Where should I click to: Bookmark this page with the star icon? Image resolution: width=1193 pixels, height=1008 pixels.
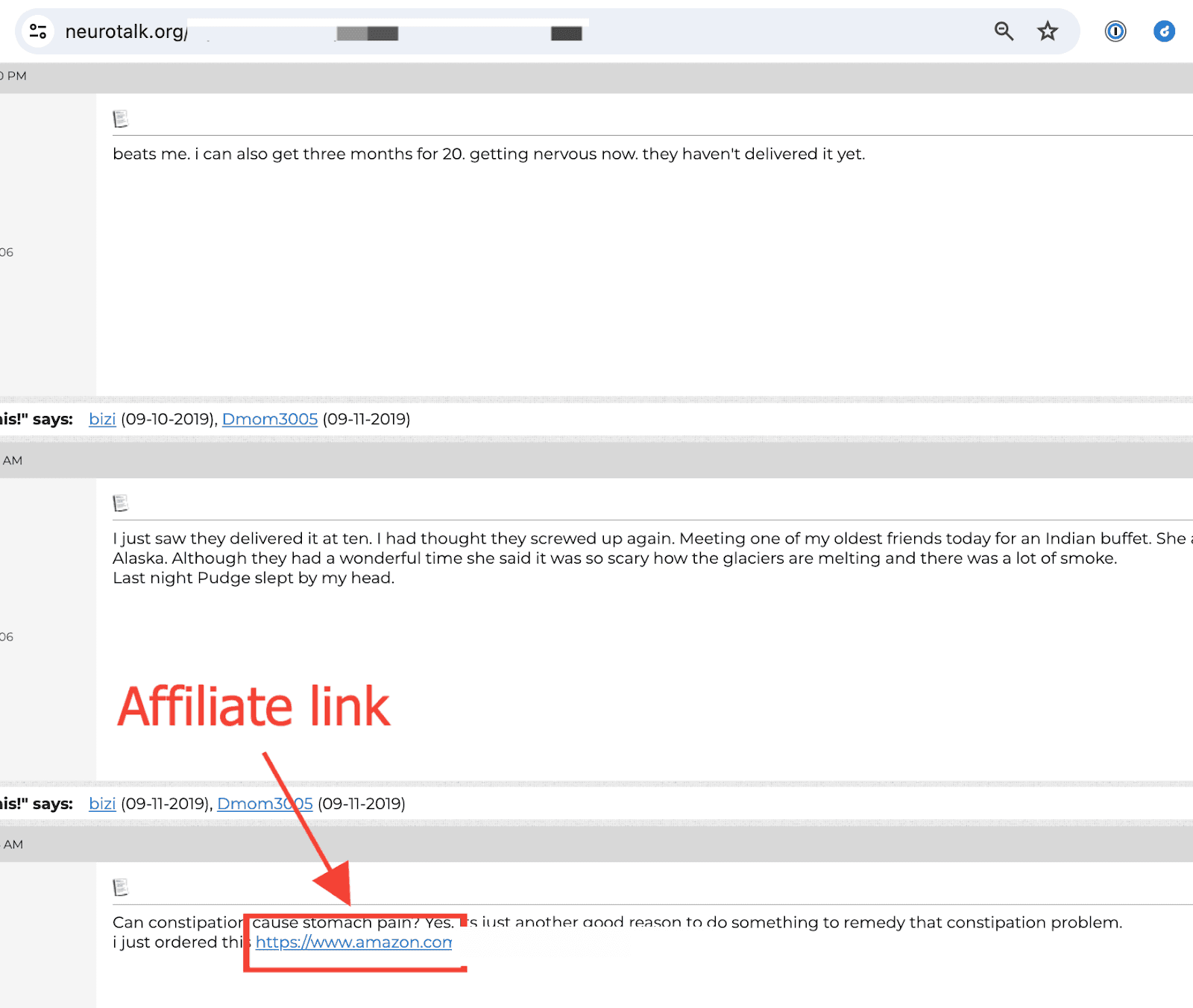pos(1048,31)
